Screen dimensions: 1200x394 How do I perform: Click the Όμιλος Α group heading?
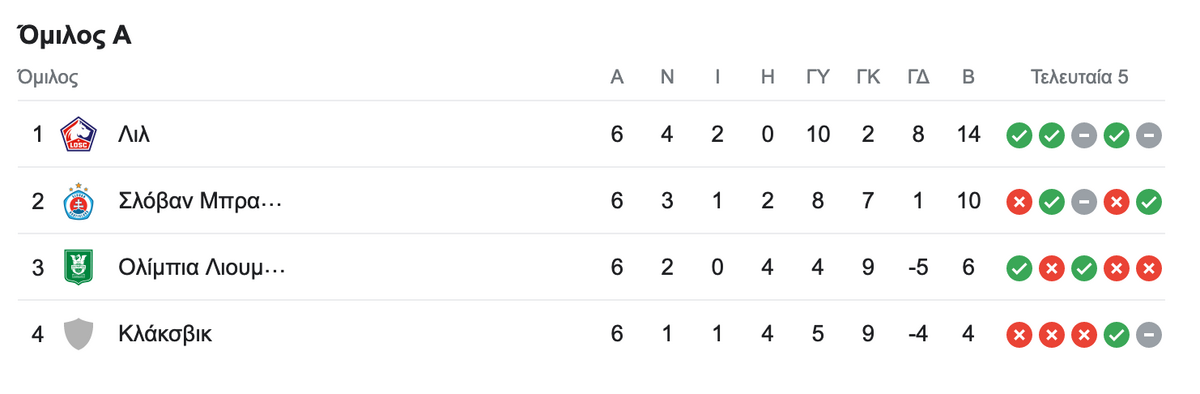[x=75, y=36]
